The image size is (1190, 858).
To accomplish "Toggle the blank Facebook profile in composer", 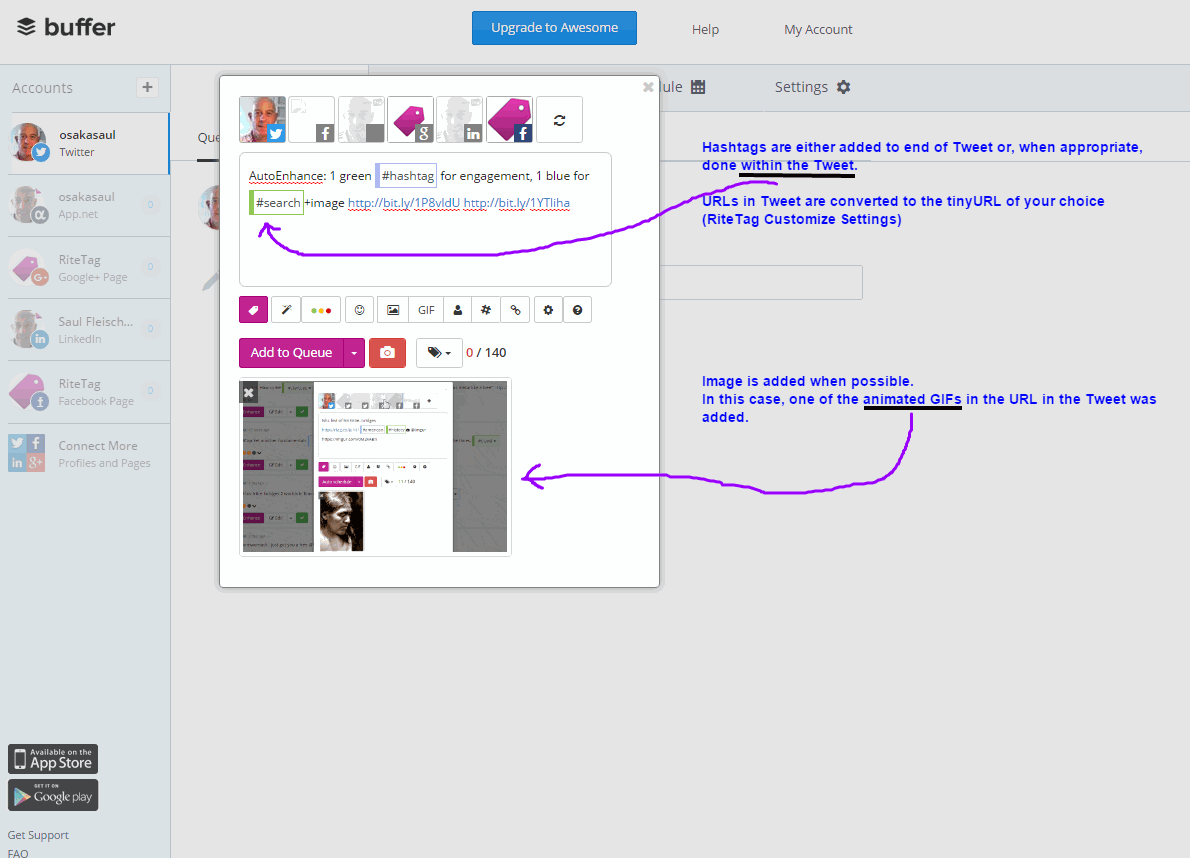I will click(x=311, y=120).
